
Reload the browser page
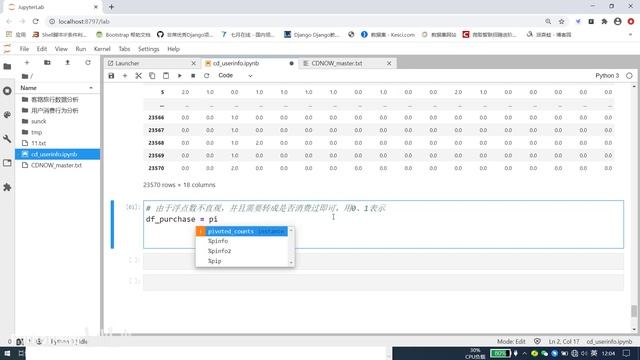[36, 21]
